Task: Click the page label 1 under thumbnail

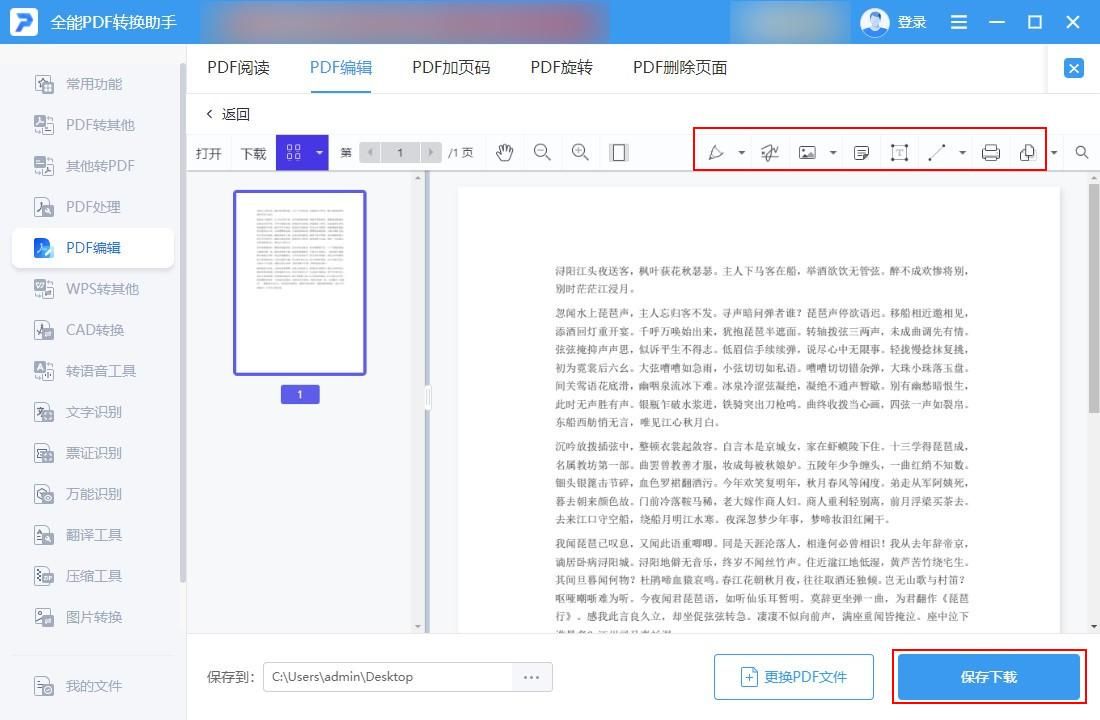Action: point(300,394)
